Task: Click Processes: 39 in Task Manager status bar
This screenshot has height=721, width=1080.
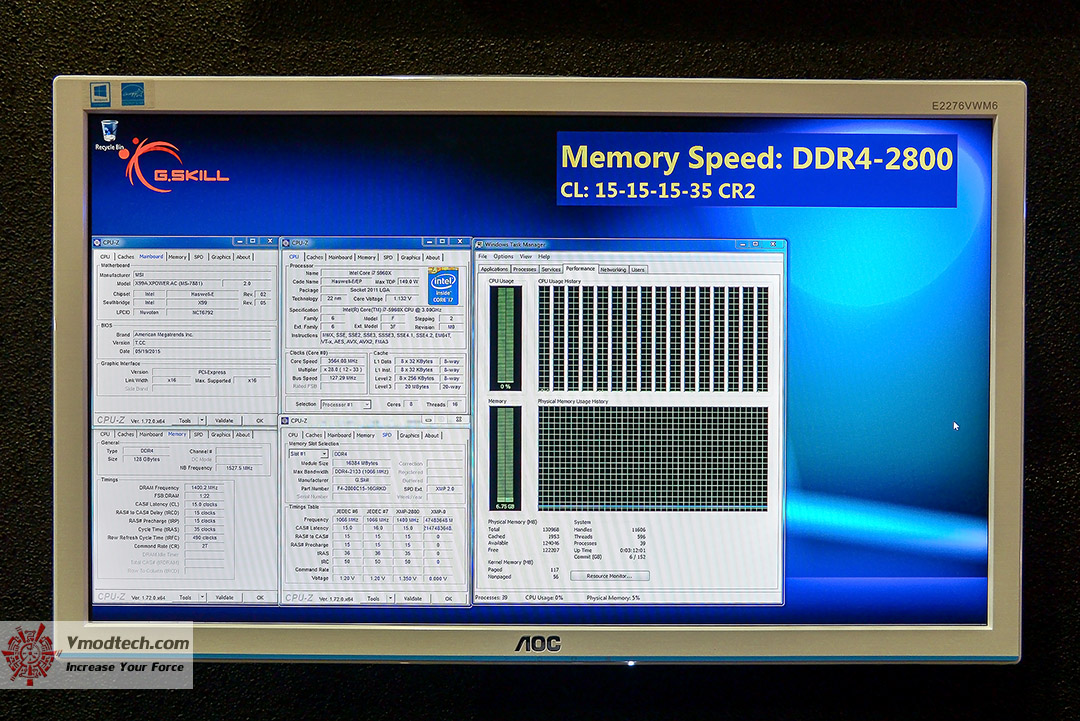Action: coord(491,598)
